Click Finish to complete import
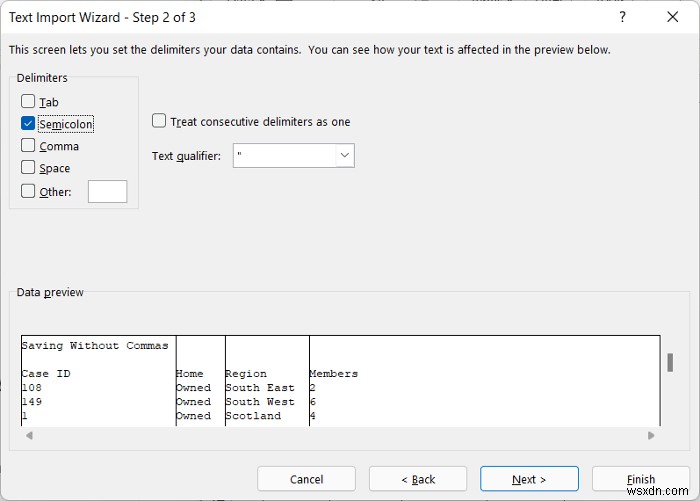Viewport: 700px width, 501px height. pyautogui.click(x=641, y=479)
